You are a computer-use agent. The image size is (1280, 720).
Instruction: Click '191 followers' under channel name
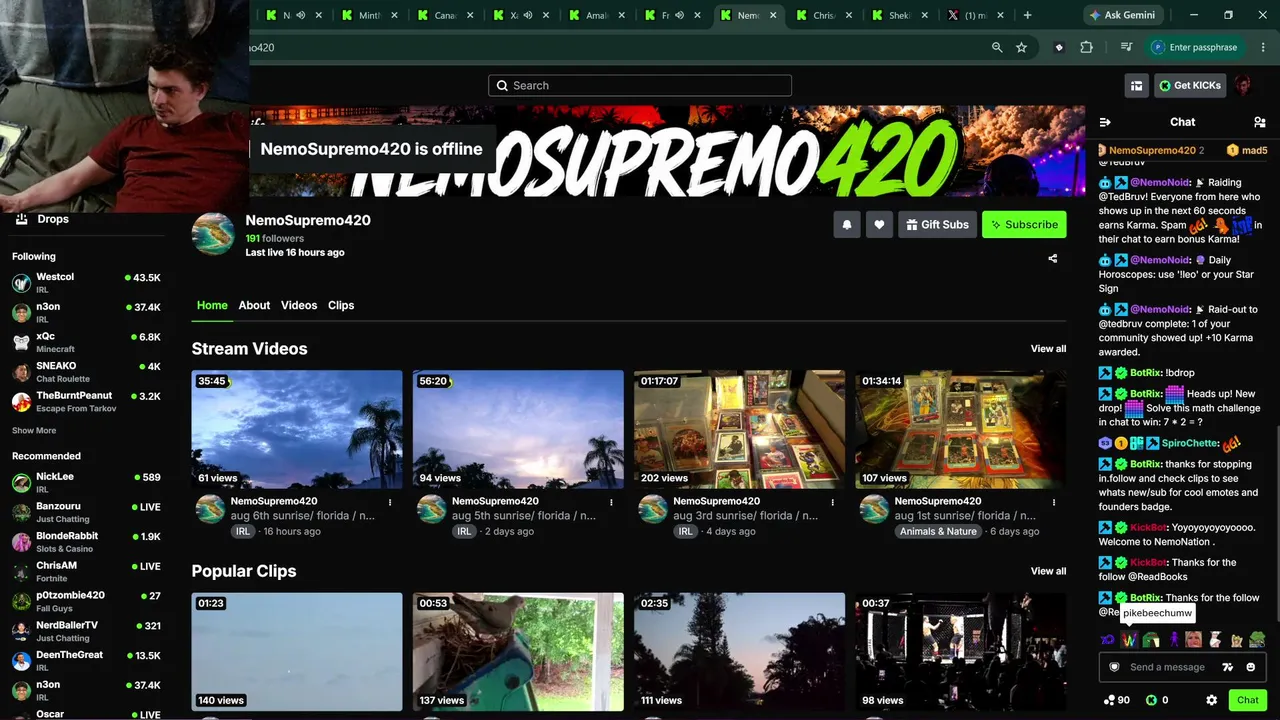(x=275, y=239)
